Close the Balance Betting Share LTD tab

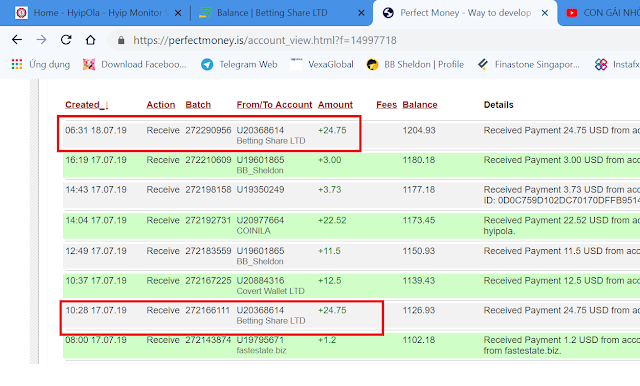[361, 13]
